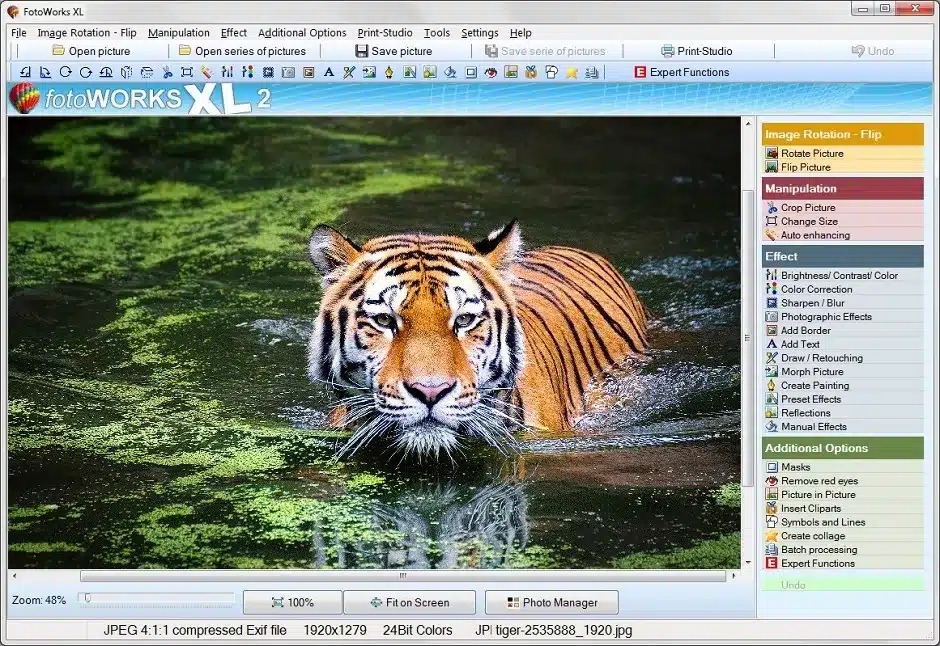Select the Add Text 'A' toolbar icon
940x646 pixels.
(x=329, y=73)
